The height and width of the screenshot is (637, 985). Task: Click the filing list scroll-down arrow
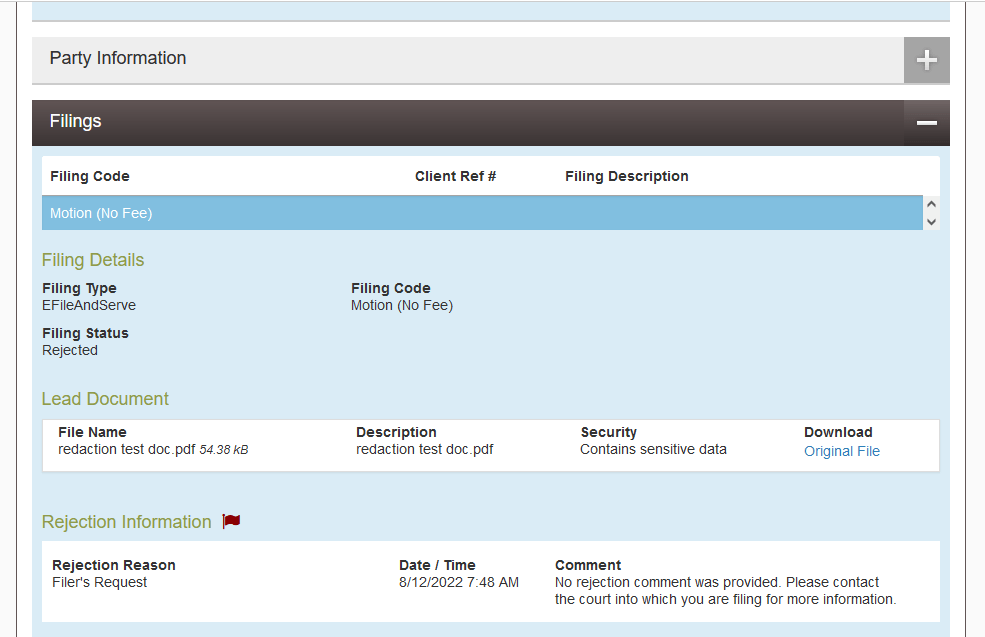(931, 220)
